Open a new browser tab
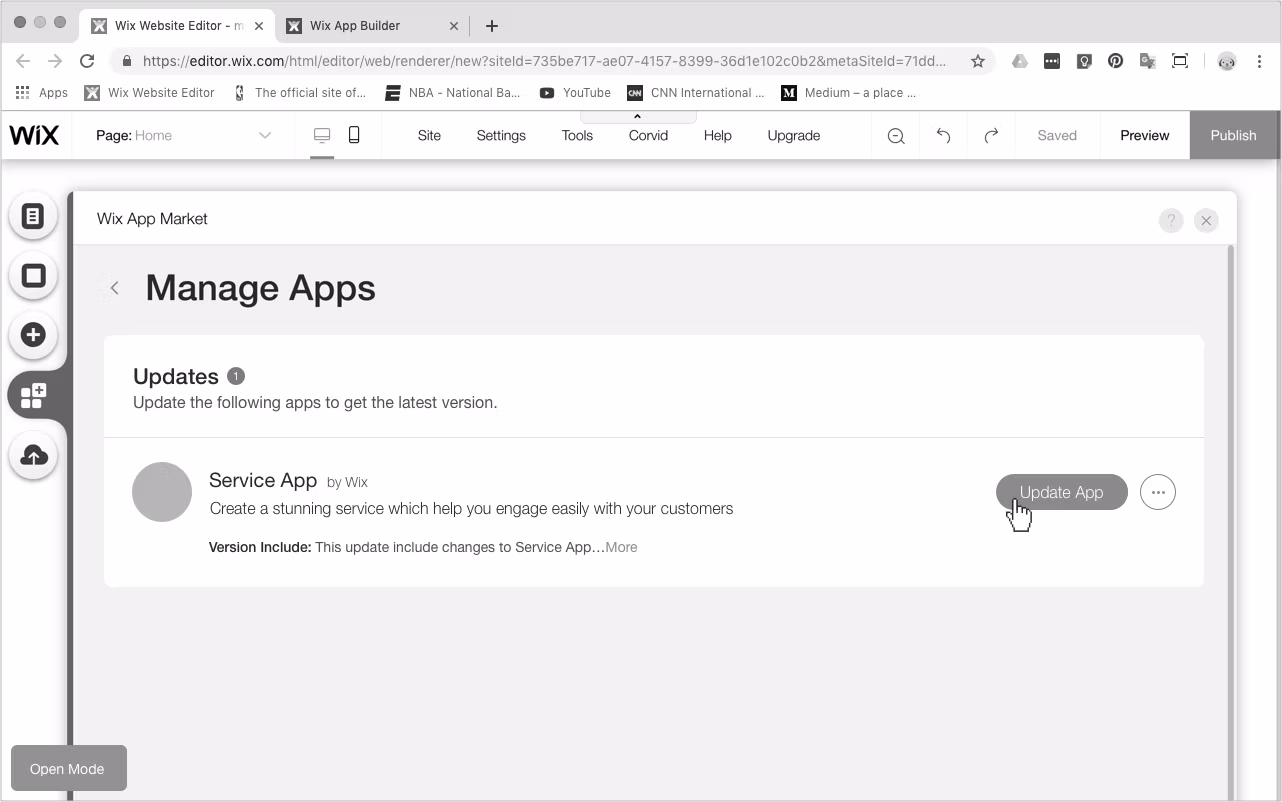 (491, 26)
